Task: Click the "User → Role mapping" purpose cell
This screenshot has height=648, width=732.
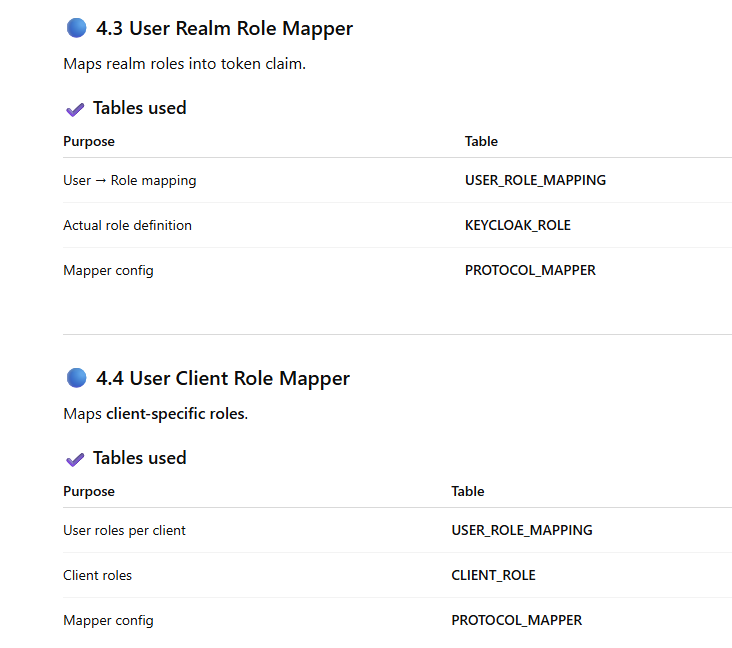Action: pos(129,180)
